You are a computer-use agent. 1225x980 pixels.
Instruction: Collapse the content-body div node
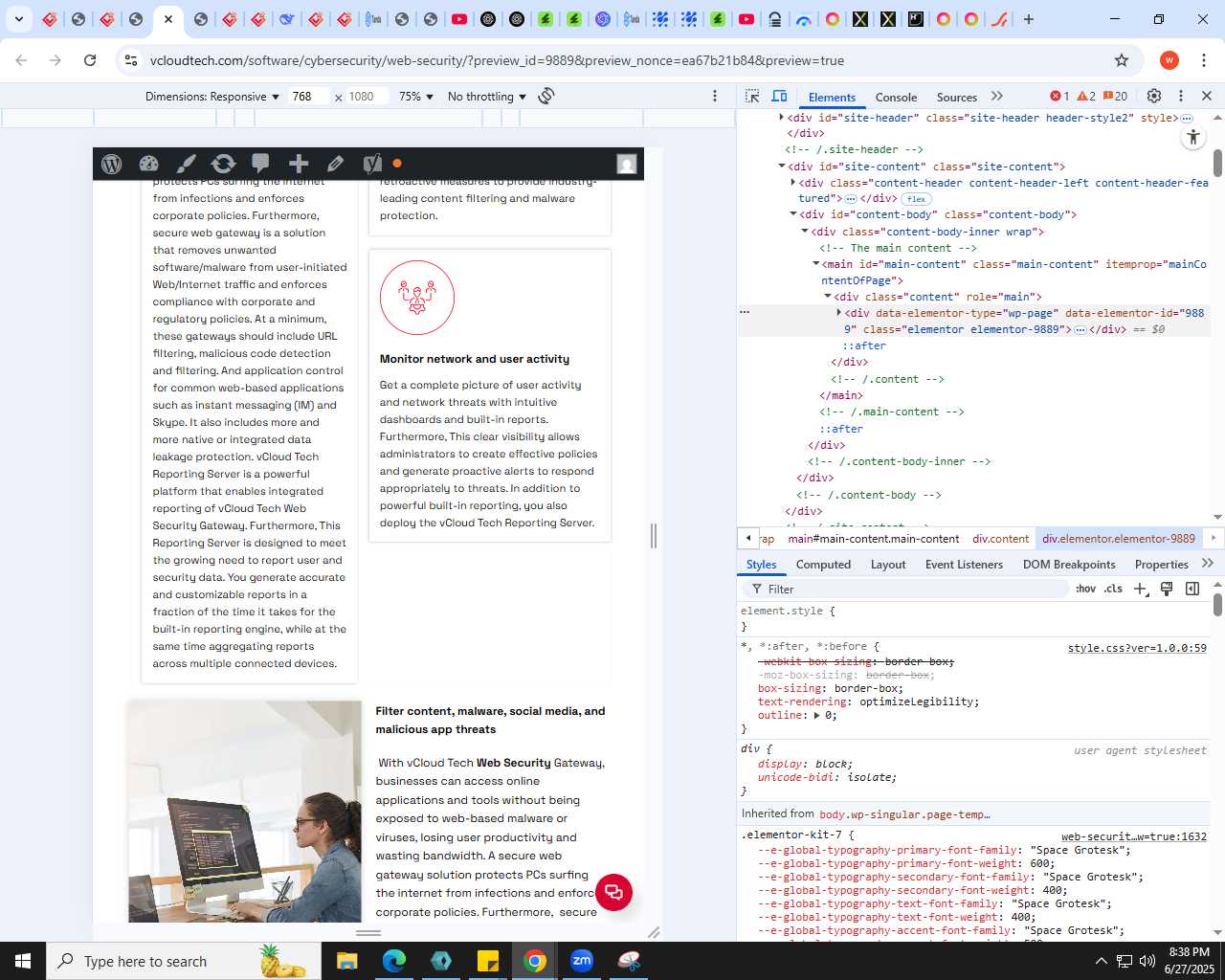[792, 214]
